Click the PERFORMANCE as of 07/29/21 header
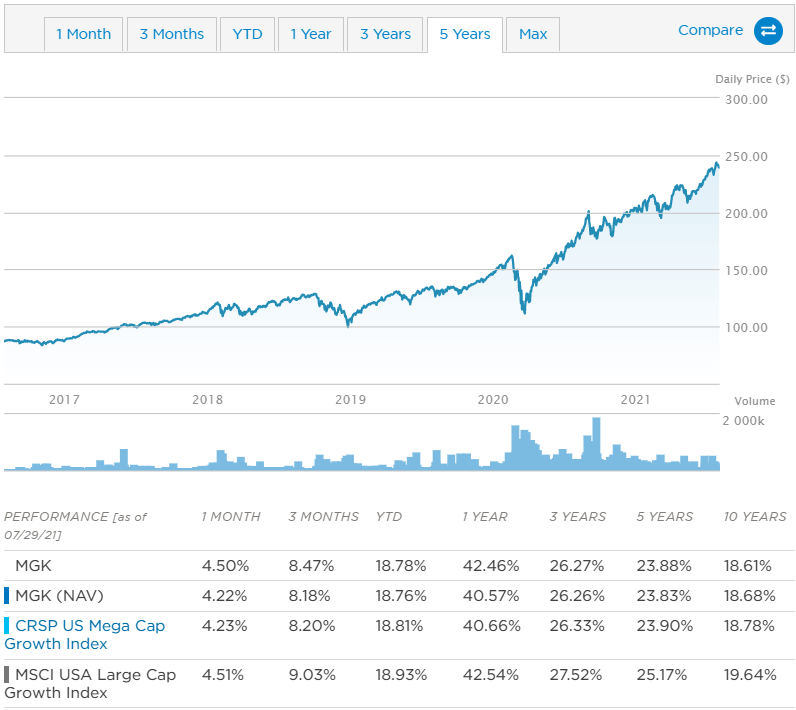Image resolution: width=796 pixels, height=710 pixels. 75,526
